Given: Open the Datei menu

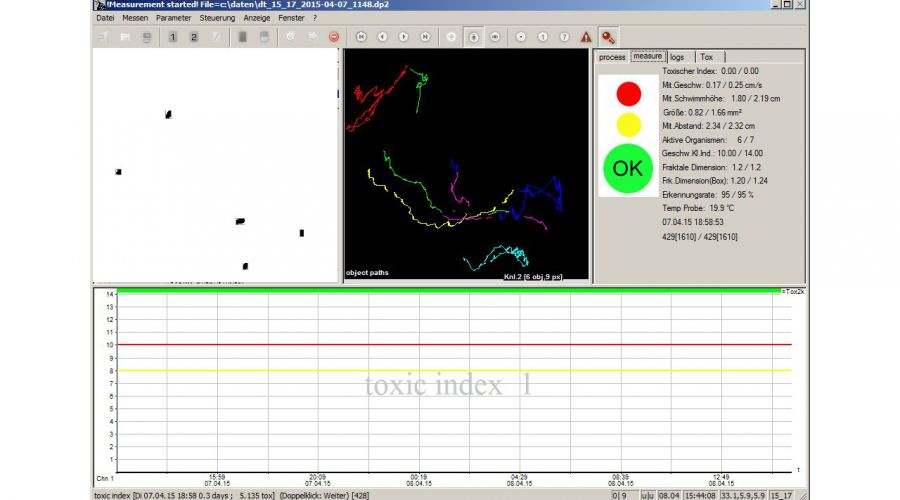Looking at the screenshot, I should 105,18.
